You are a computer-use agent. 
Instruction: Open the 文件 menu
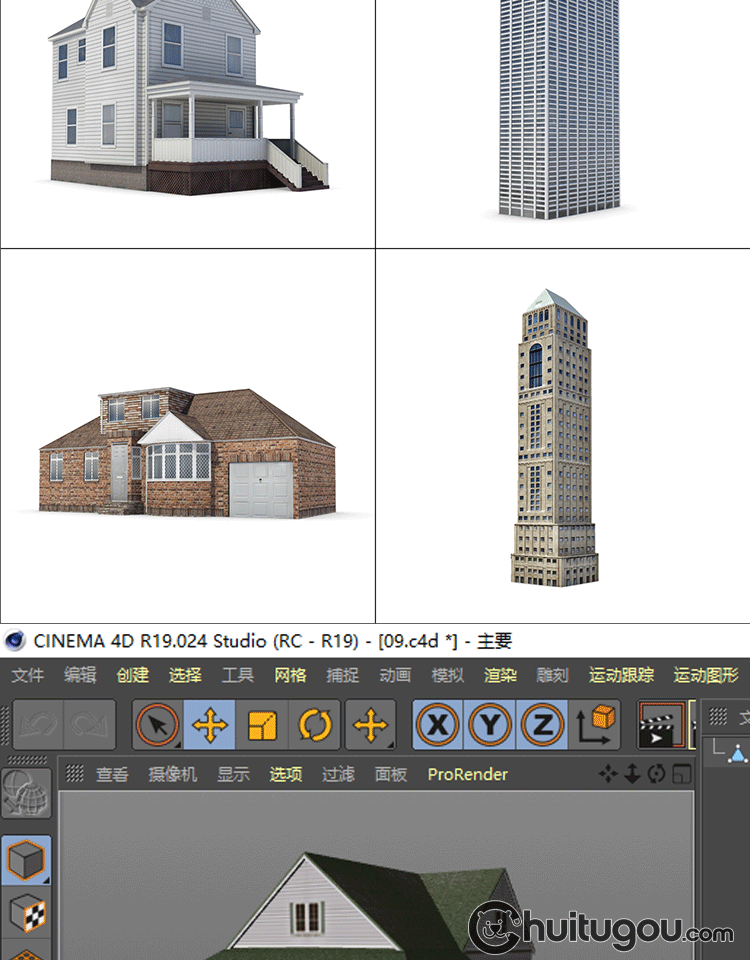click(27, 676)
